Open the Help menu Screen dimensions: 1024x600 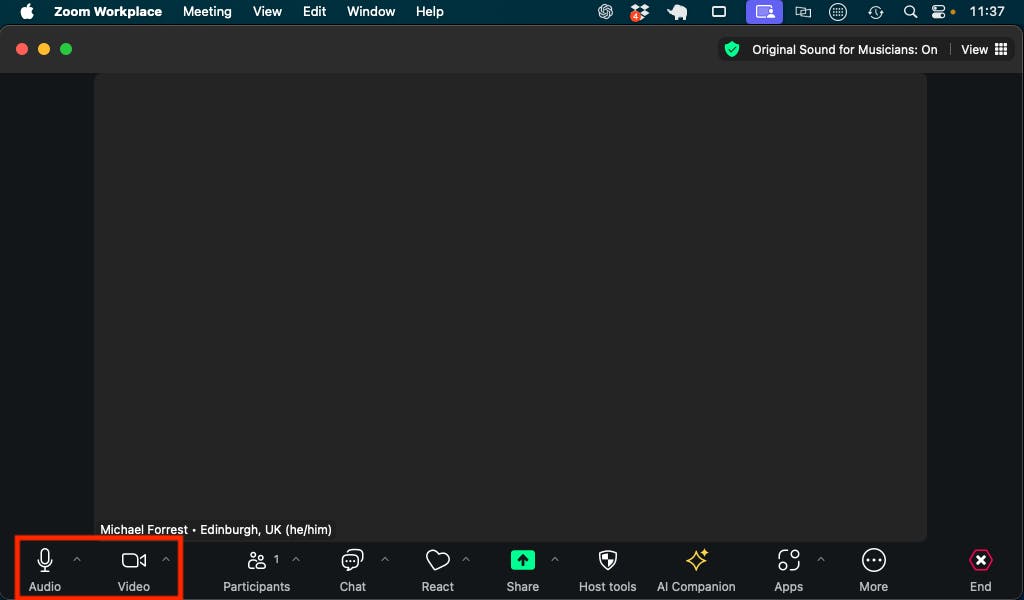pos(430,12)
